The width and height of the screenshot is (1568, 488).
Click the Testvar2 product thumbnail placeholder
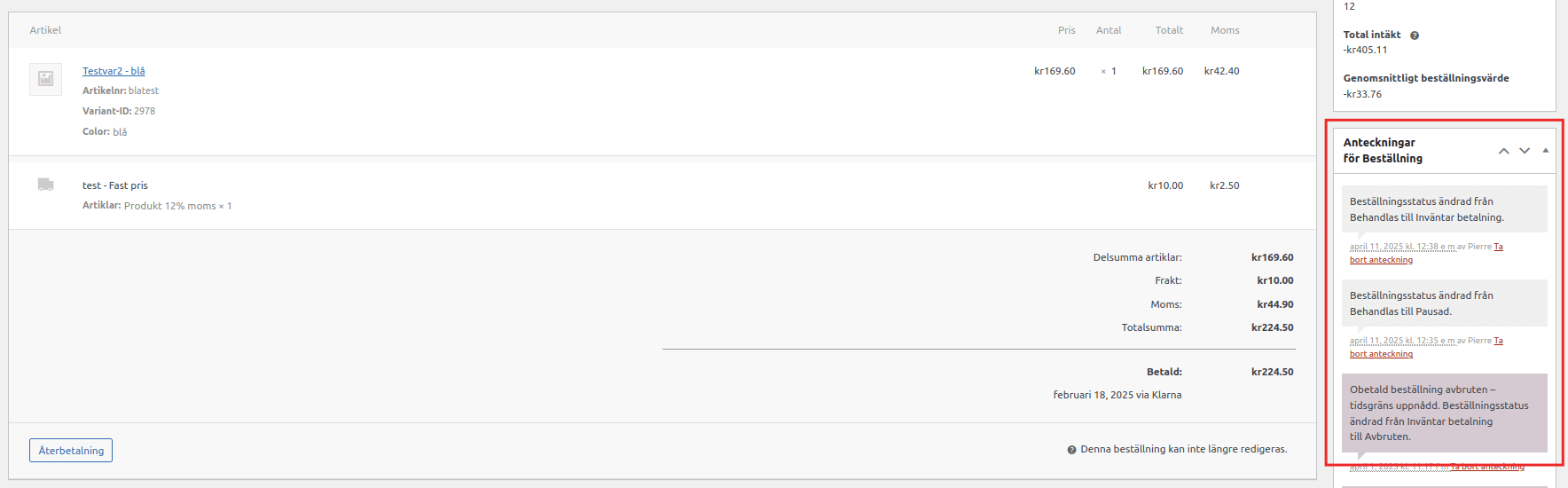tap(45, 79)
